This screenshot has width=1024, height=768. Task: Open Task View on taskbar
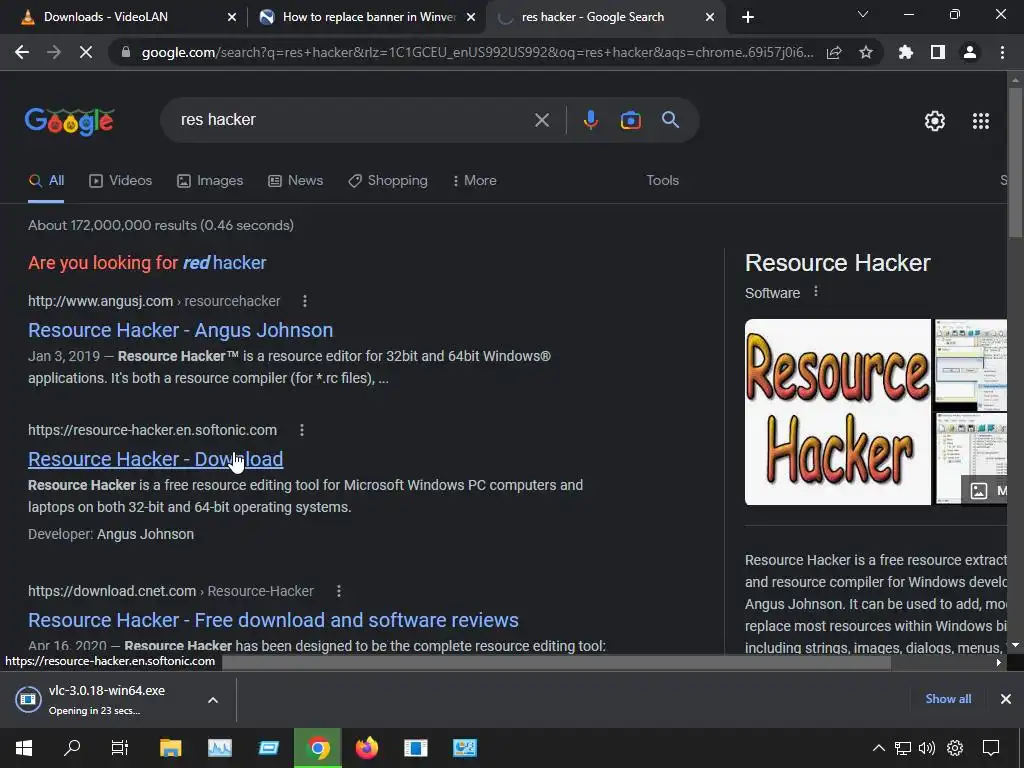[x=120, y=748]
